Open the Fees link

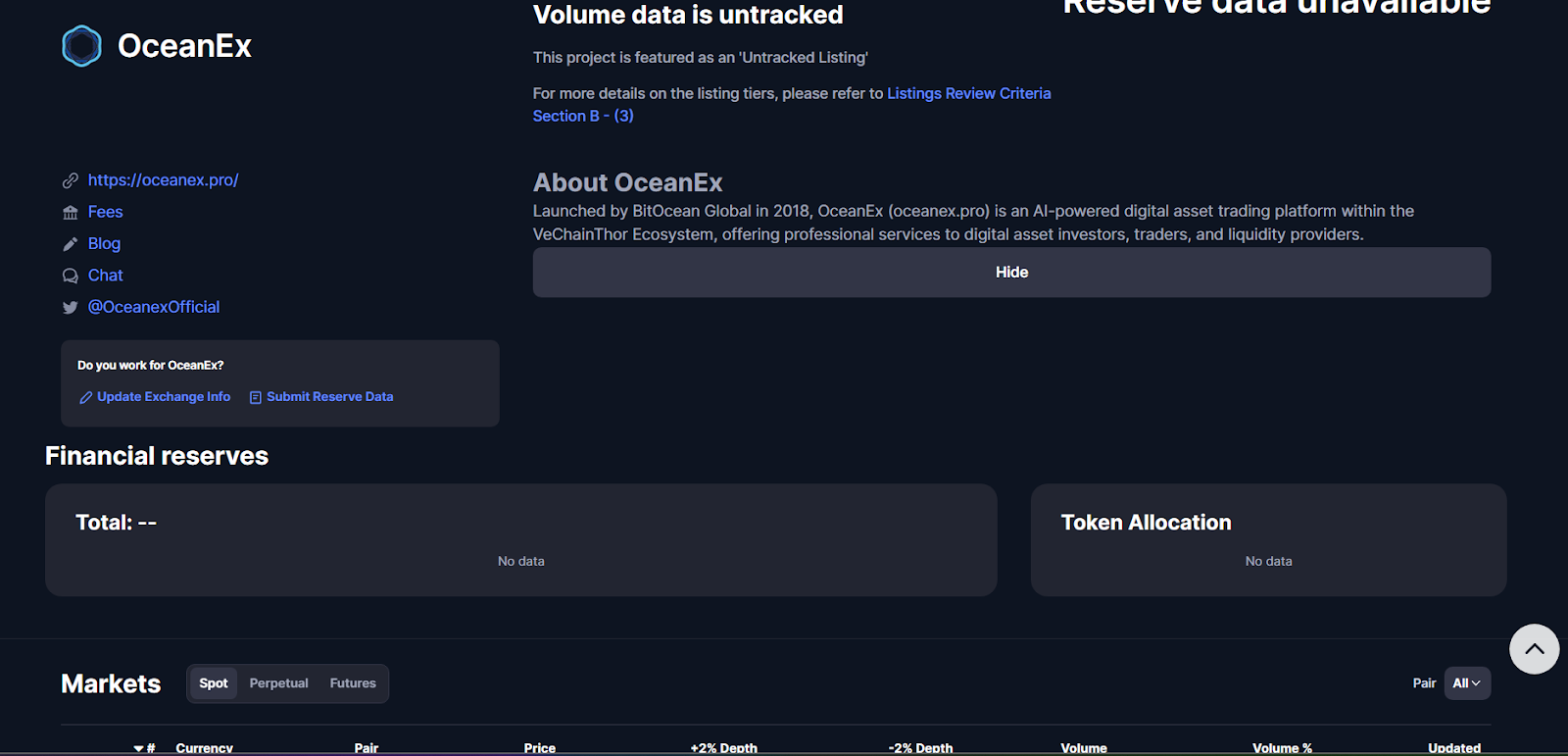pyautogui.click(x=105, y=212)
